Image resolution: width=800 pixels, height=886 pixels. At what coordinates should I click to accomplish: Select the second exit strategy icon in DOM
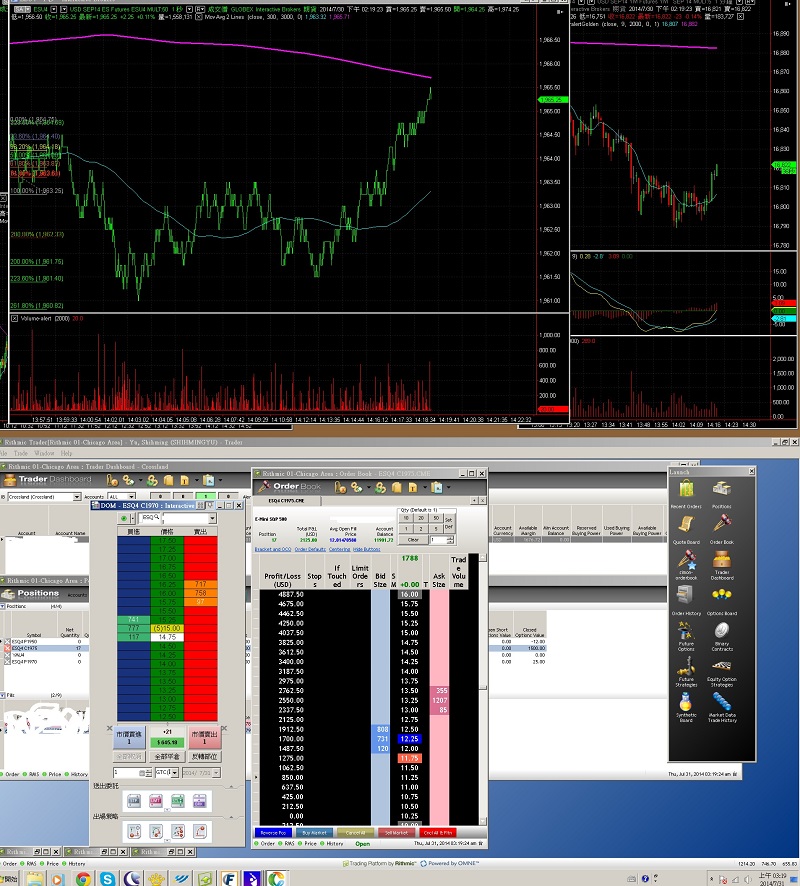156,831
